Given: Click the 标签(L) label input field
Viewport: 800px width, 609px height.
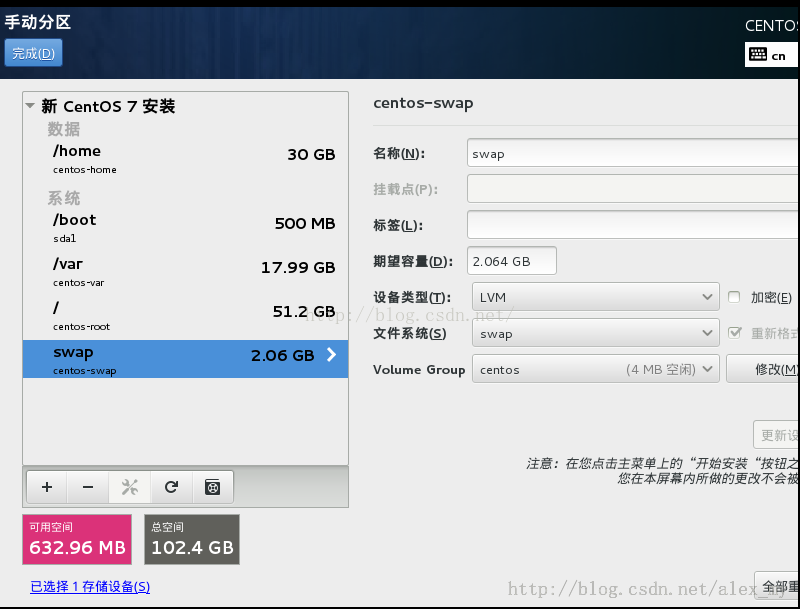Looking at the screenshot, I should 633,224.
